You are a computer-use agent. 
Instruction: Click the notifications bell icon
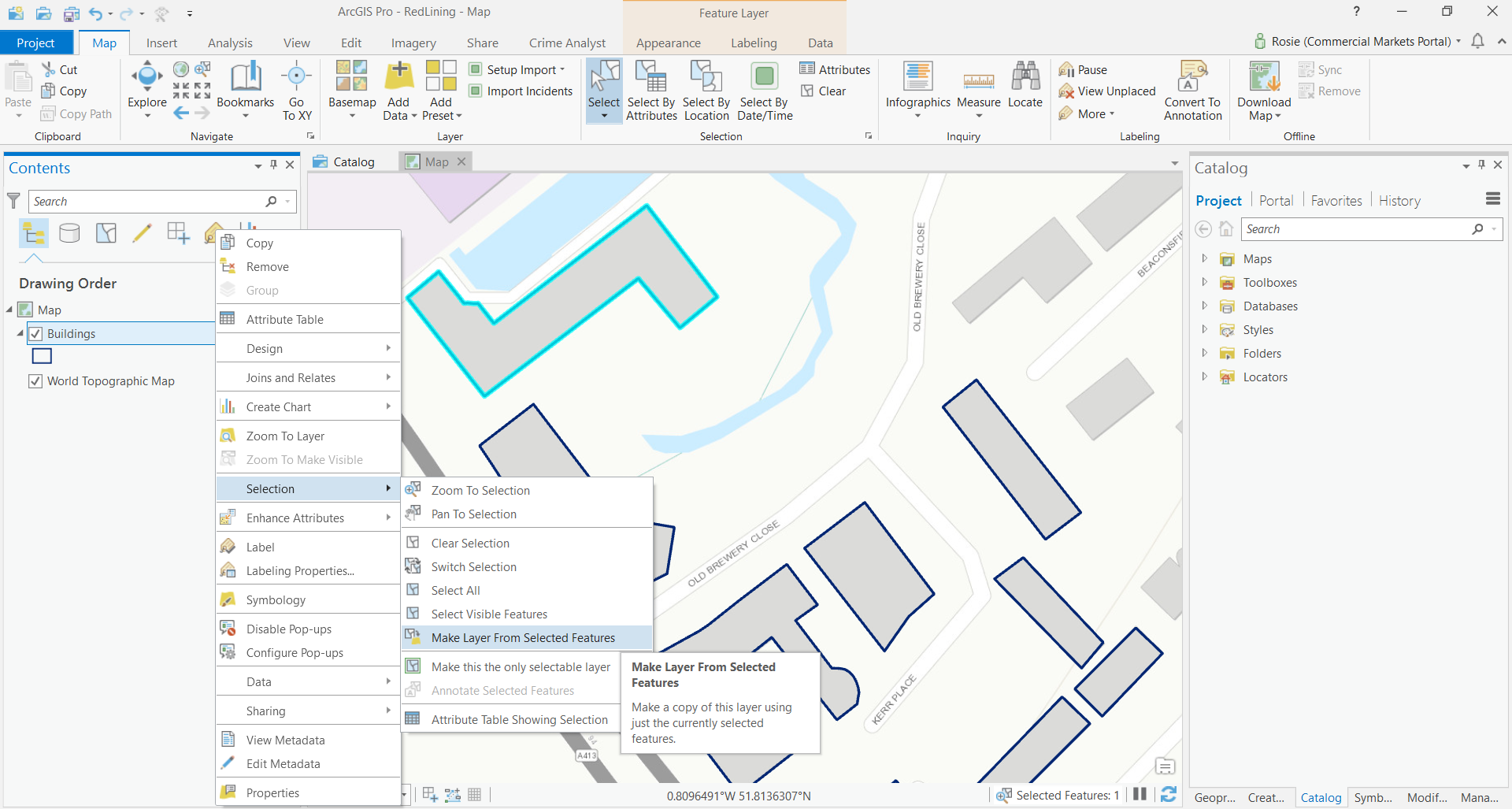click(x=1478, y=41)
